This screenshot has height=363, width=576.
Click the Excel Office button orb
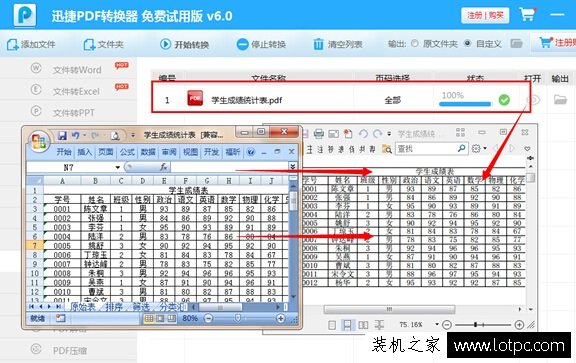coord(39,141)
